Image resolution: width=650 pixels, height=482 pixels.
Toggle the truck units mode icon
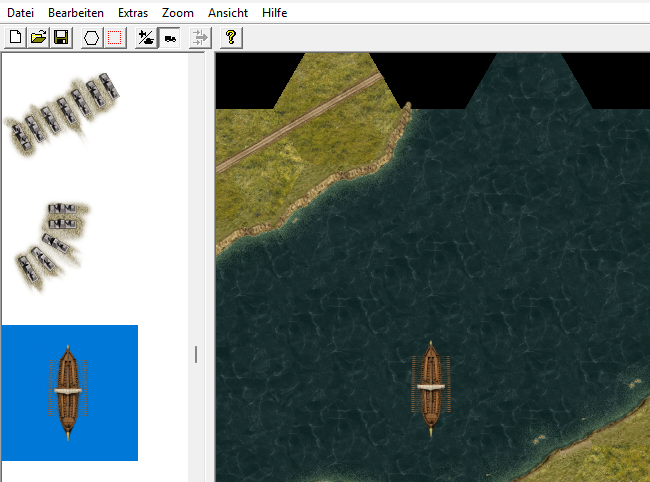point(170,38)
